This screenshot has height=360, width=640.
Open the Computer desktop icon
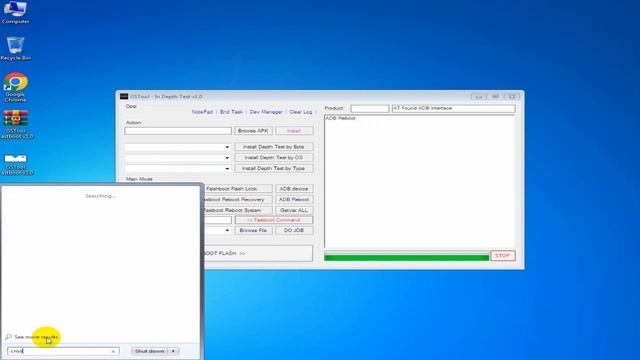coord(15,12)
